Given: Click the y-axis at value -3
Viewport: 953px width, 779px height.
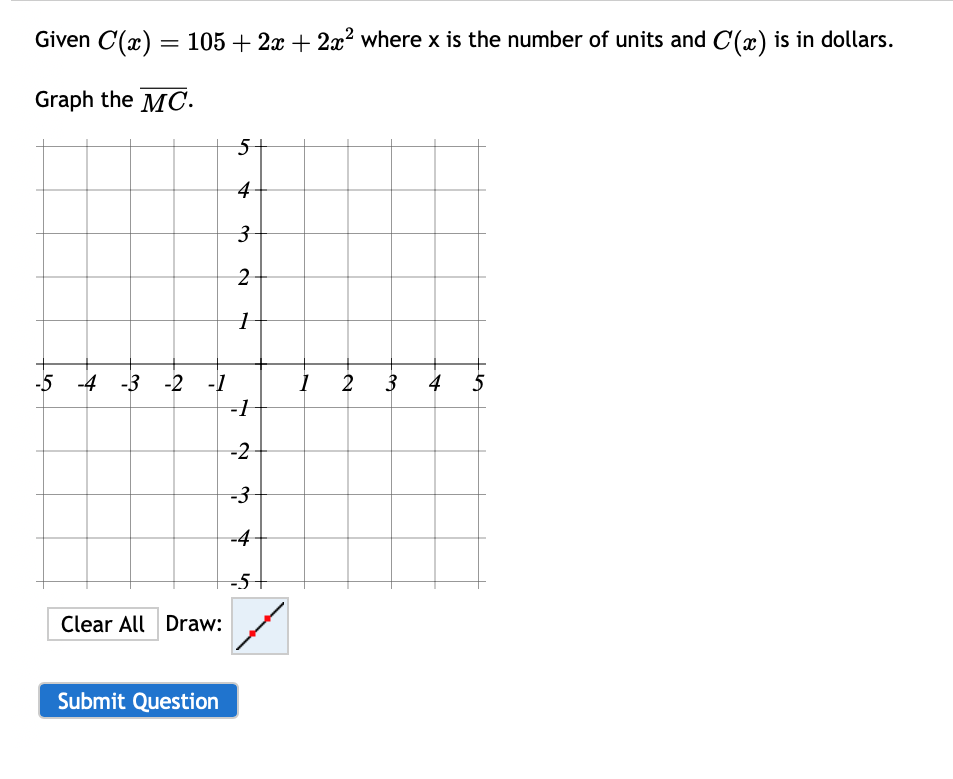Looking at the screenshot, I should [x=261, y=495].
